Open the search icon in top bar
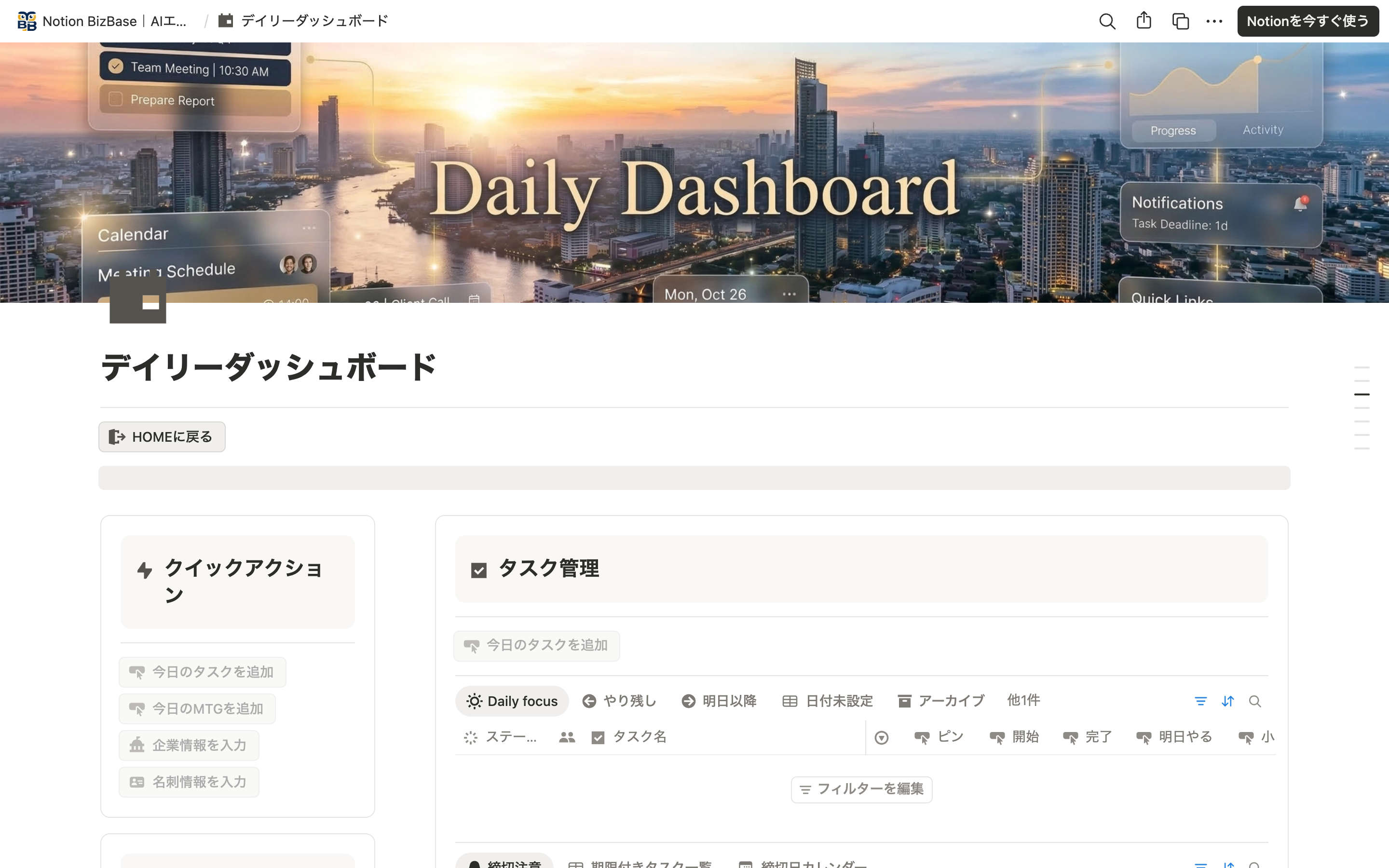1389x868 pixels. [1107, 21]
